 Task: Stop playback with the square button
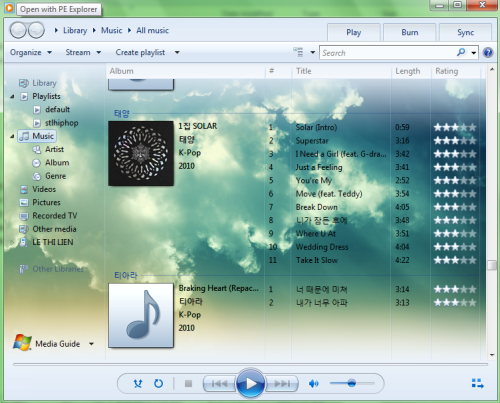(x=188, y=384)
